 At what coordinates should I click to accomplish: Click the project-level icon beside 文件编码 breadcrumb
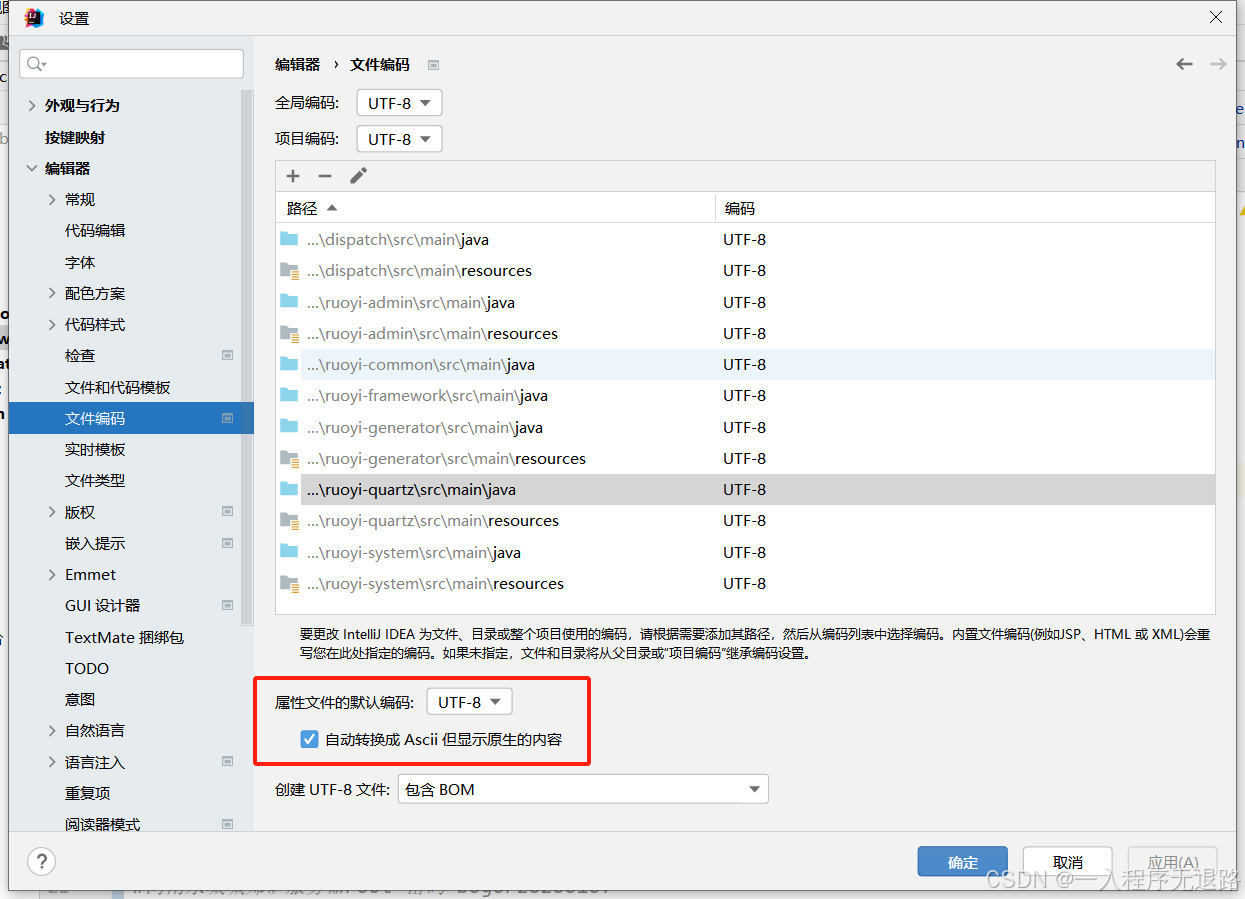click(x=434, y=65)
